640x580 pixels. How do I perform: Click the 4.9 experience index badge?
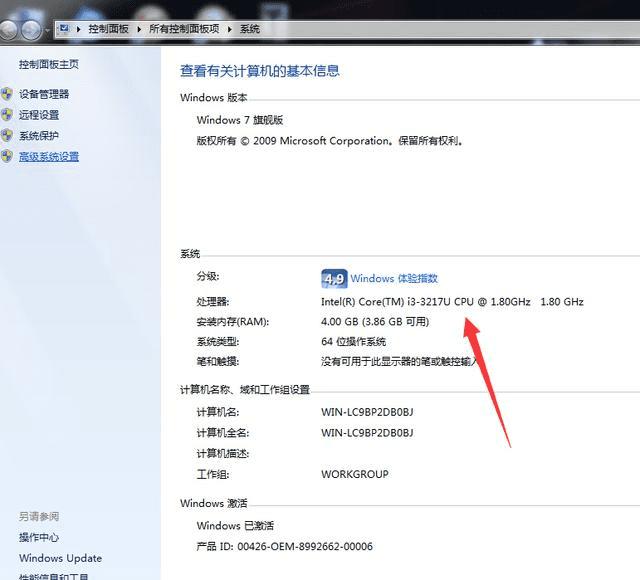tap(334, 278)
